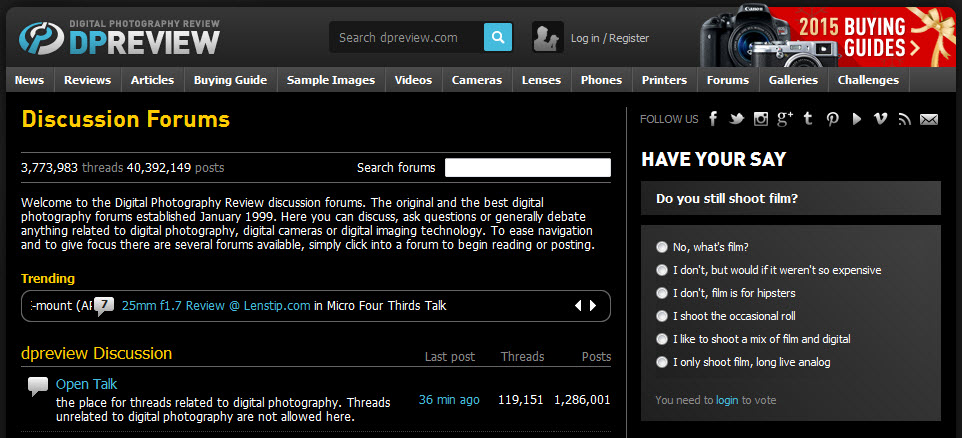Open the Open Talk forum link

[x=87, y=385]
